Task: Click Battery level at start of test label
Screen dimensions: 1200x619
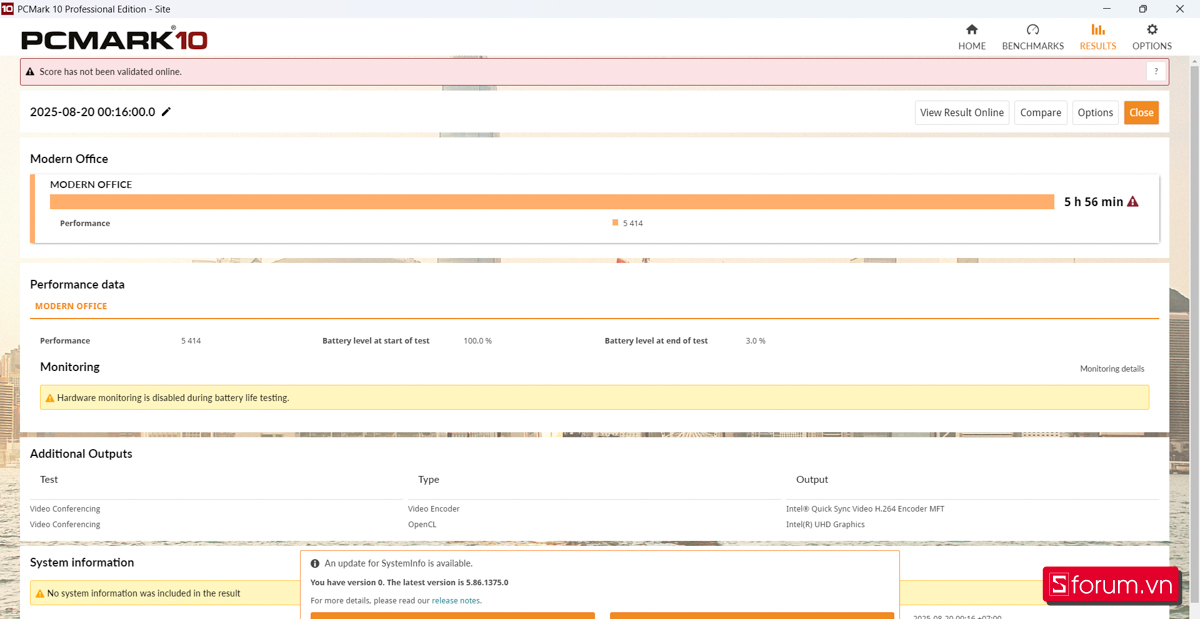Action: (x=376, y=341)
